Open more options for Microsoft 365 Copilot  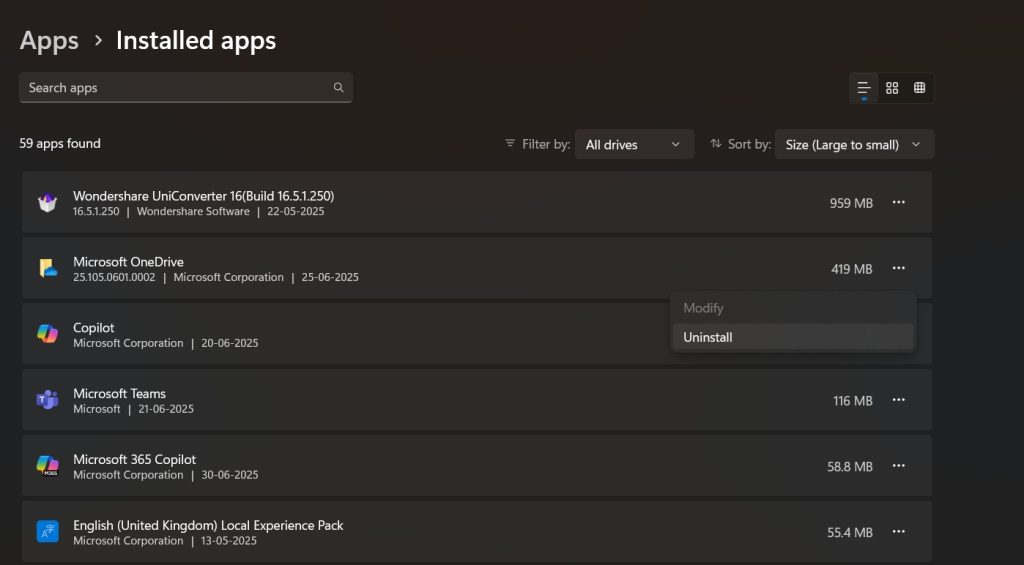(x=899, y=466)
